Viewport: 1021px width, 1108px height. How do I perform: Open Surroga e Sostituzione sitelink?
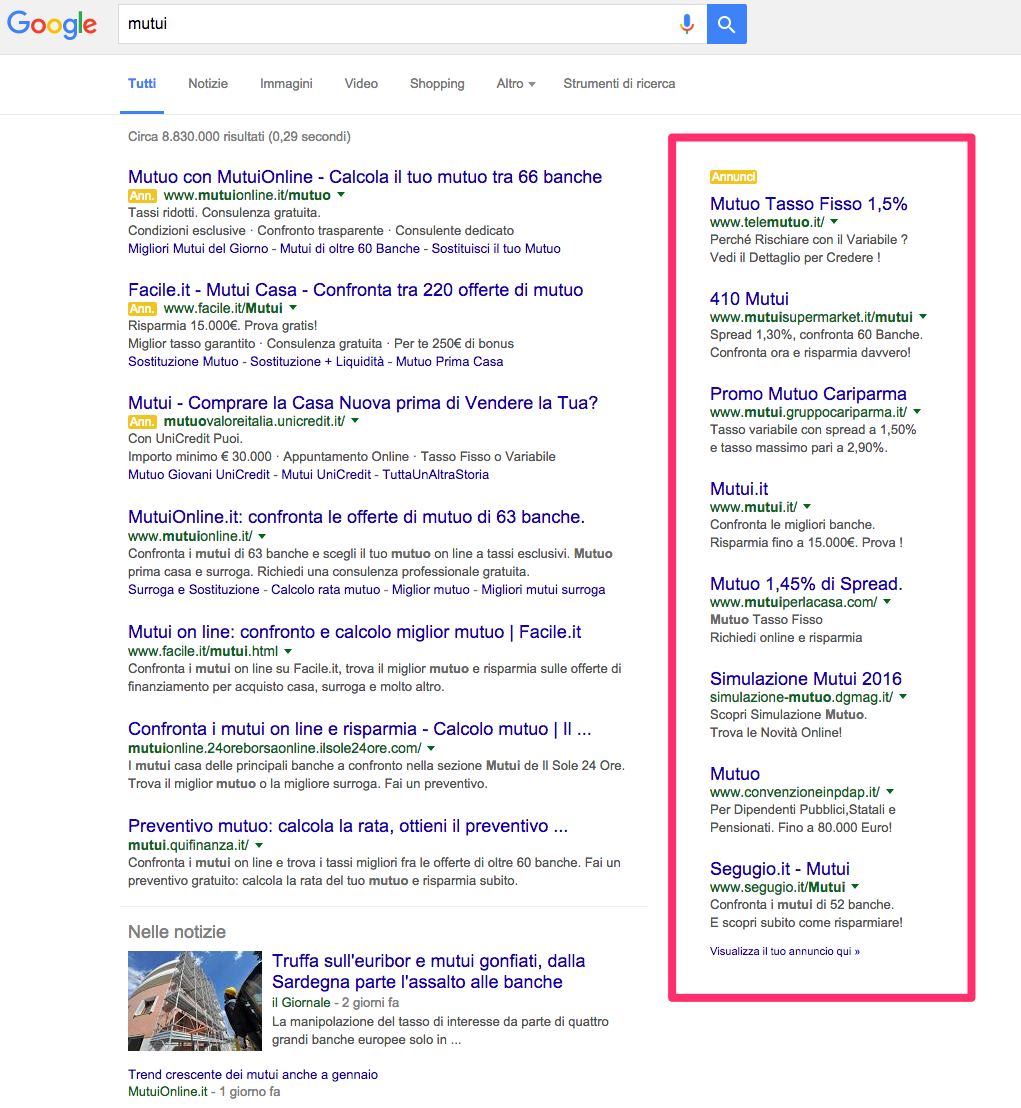(x=194, y=590)
